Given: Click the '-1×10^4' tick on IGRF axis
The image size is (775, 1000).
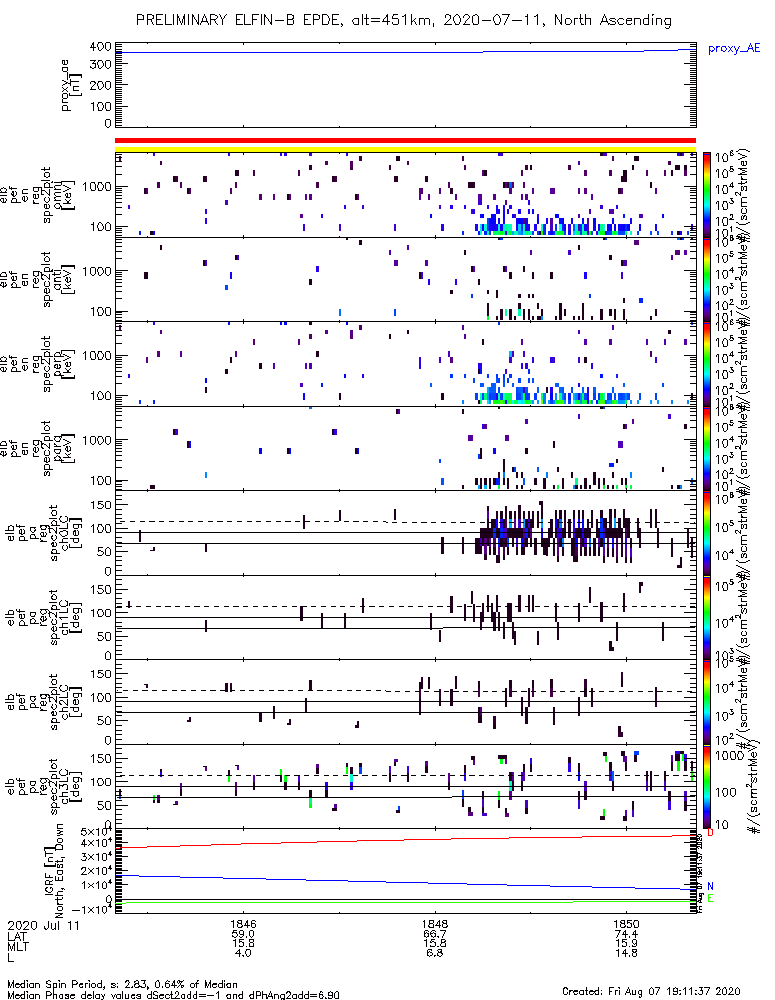Looking at the screenshot, I should (x=92, y=909).
